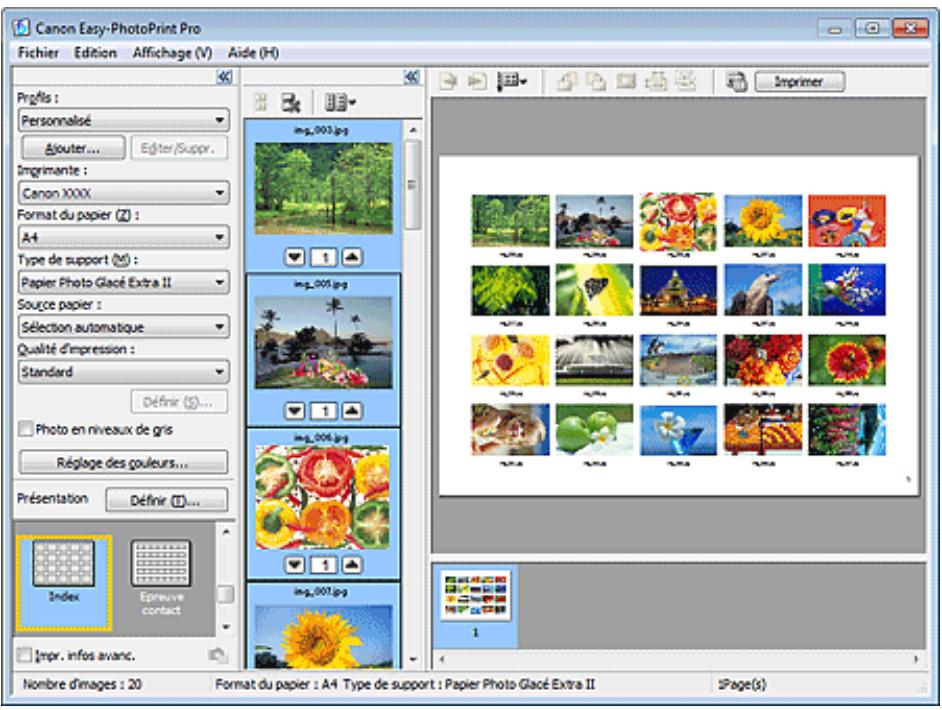Enable Impr. infos avanc. checkbox
This screenshot has width=942, height=710.
tap(24, 655)
